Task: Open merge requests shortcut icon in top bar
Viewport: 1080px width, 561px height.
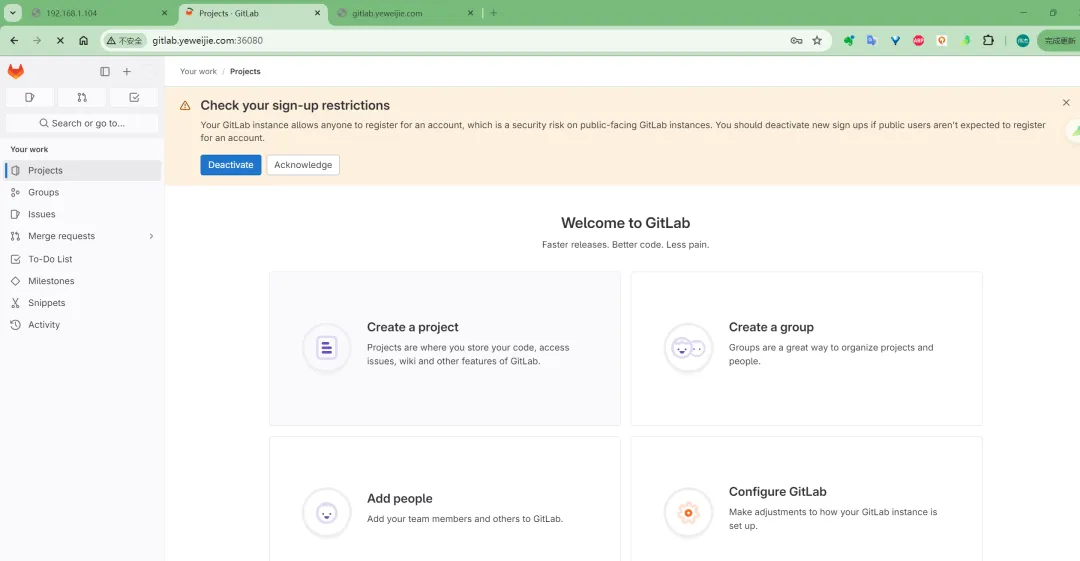Action: [x=82, y=97]
